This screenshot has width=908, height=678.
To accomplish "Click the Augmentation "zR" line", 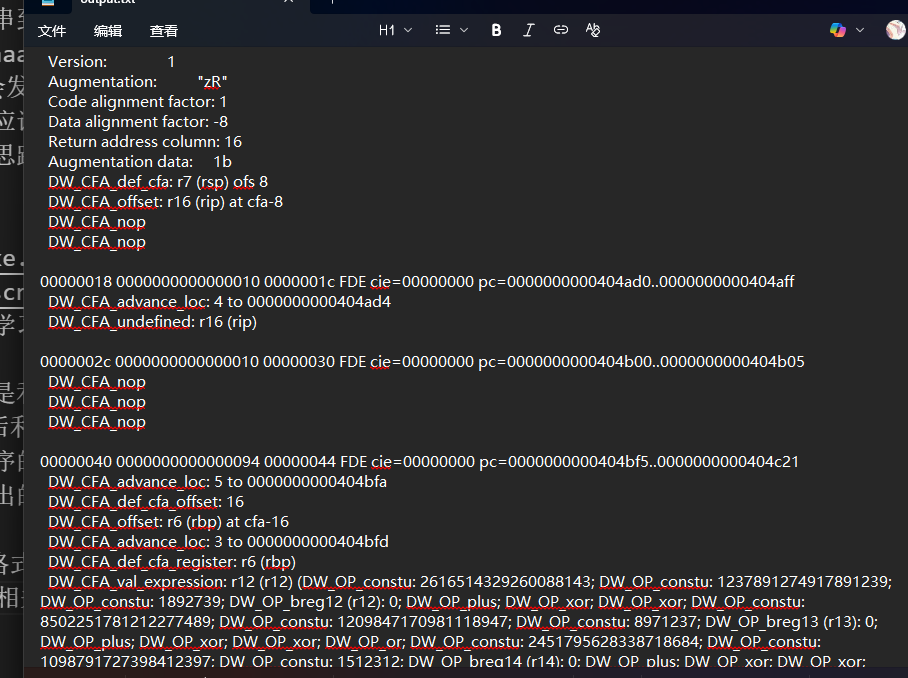I will [x=137, y=82].
